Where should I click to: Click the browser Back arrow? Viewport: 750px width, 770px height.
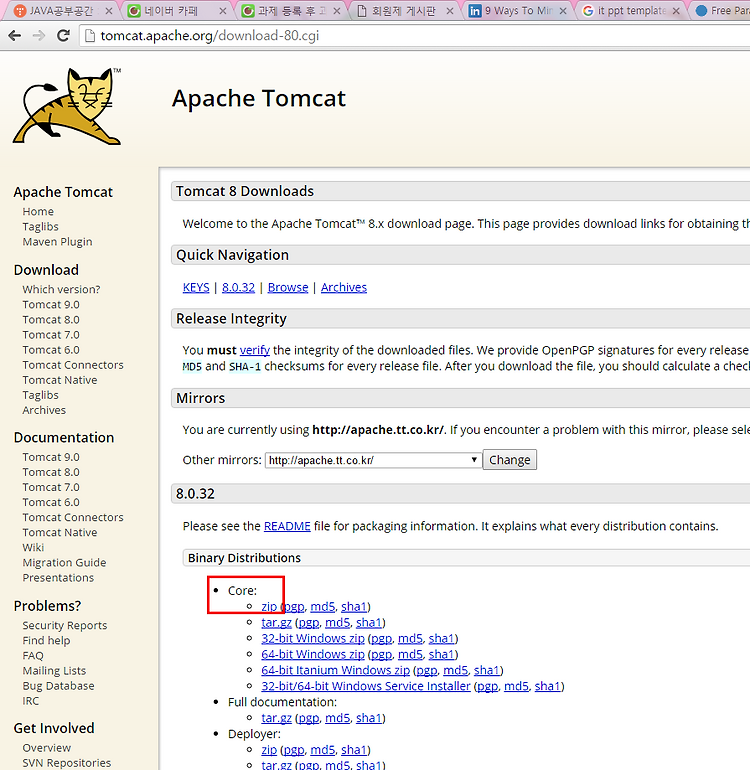coord(15,35)
